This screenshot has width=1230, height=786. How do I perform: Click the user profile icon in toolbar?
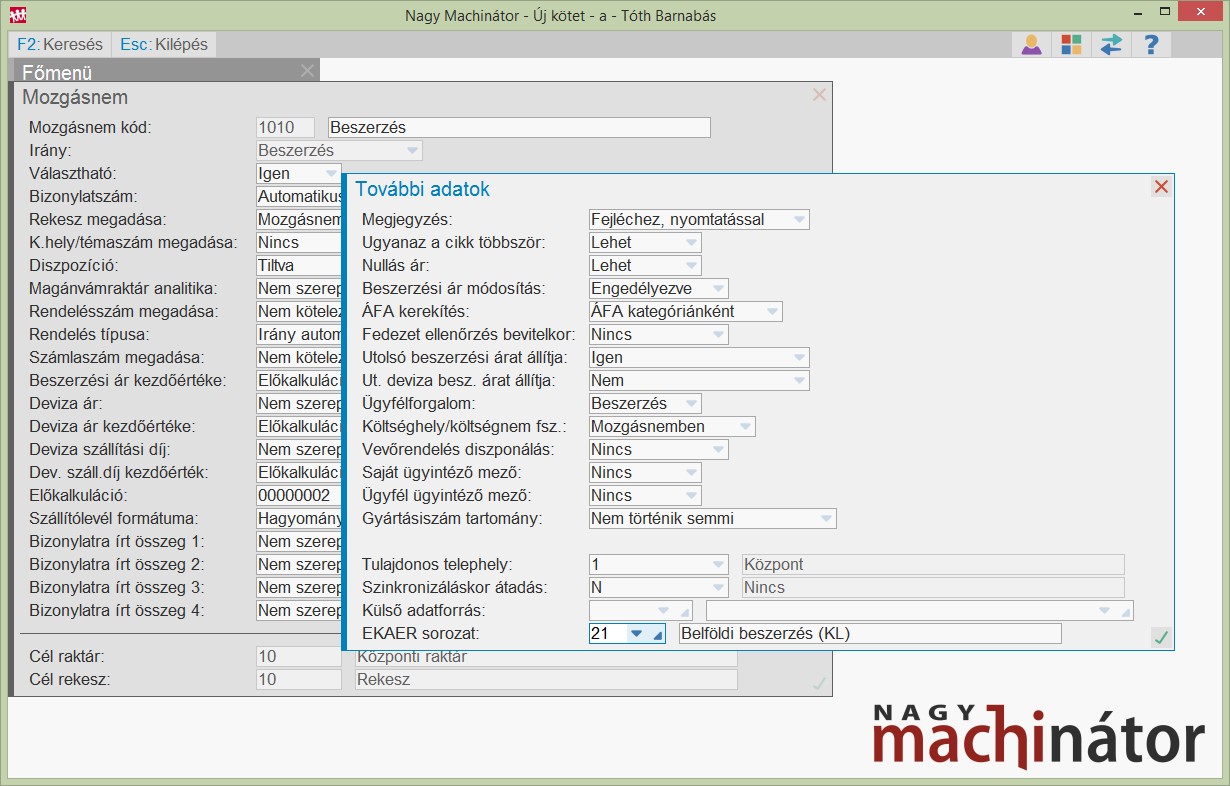pyautogui.click(x=1031, y=44)
